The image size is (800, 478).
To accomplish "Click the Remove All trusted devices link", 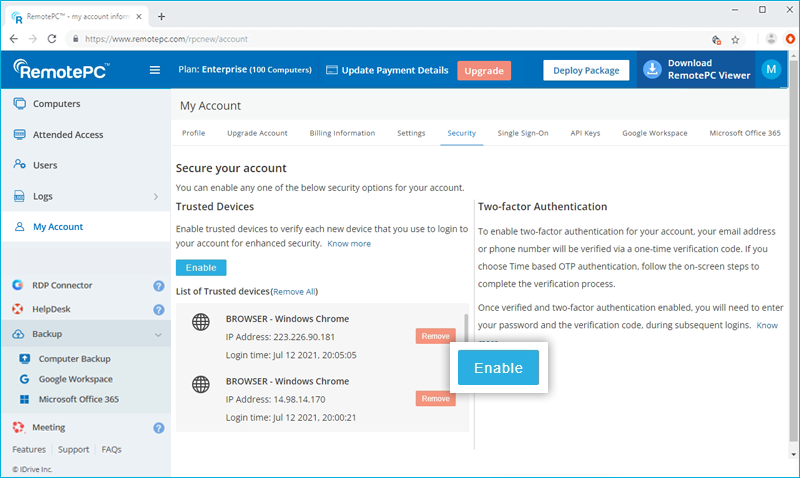I will coord(294,291).
